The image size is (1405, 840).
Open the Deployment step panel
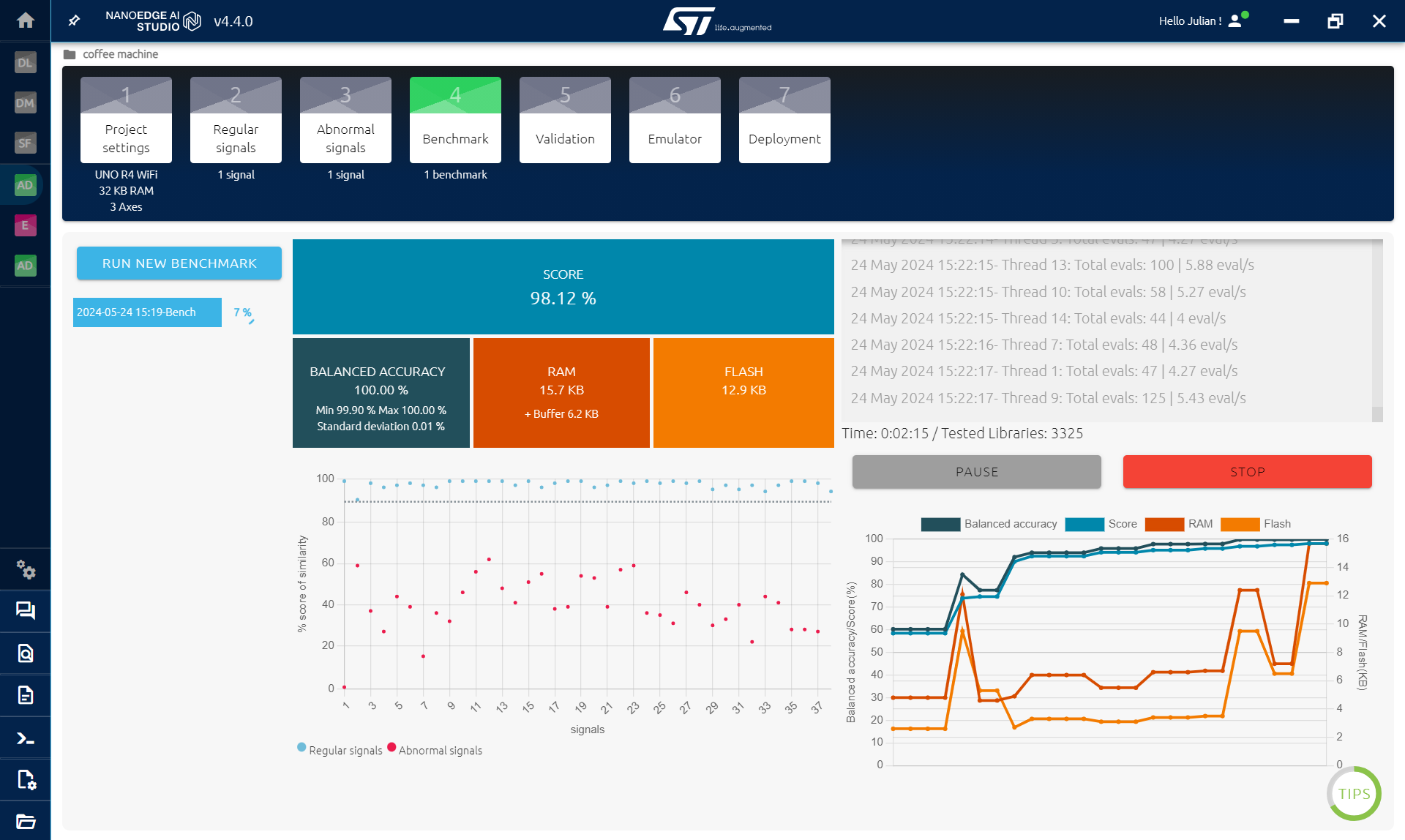784,139
